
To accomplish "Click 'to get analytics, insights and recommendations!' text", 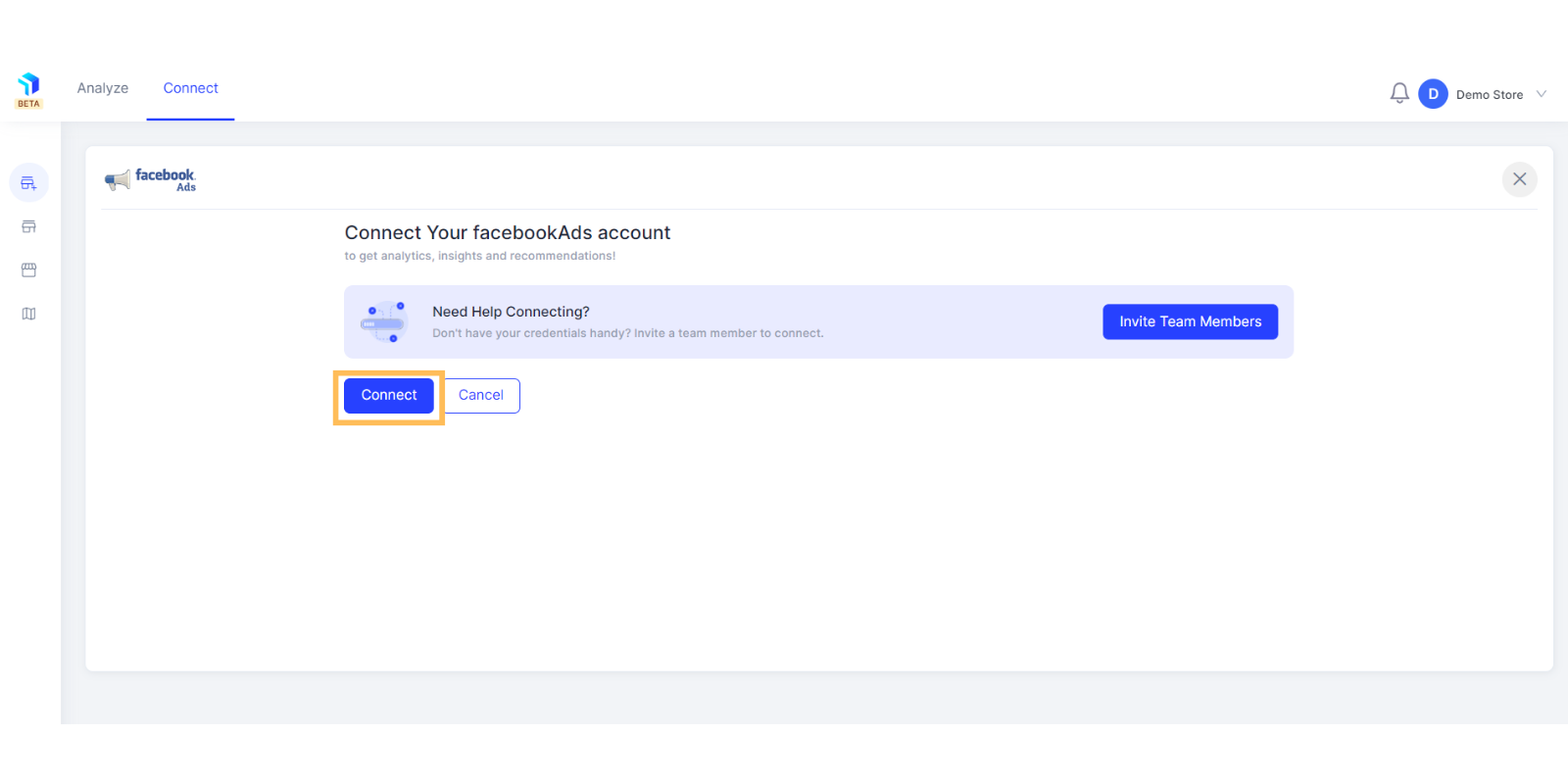I will 480,256.
